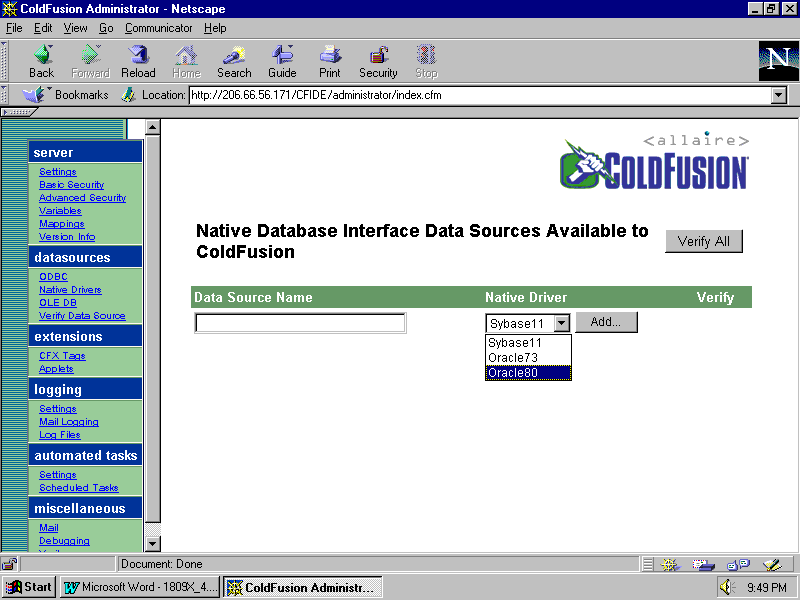Image resolution: width=800 pixels, height=600 pixels.
Task: Open the Windows Start menu
Action: pyautogui.click(x=29, y=587)
